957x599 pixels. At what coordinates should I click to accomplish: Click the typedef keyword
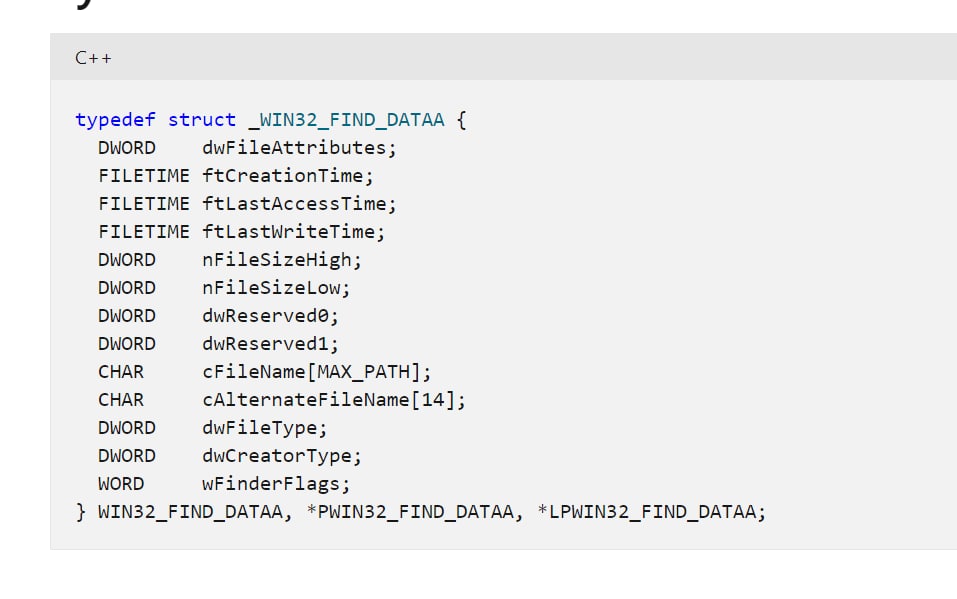(x=115, y=120)
